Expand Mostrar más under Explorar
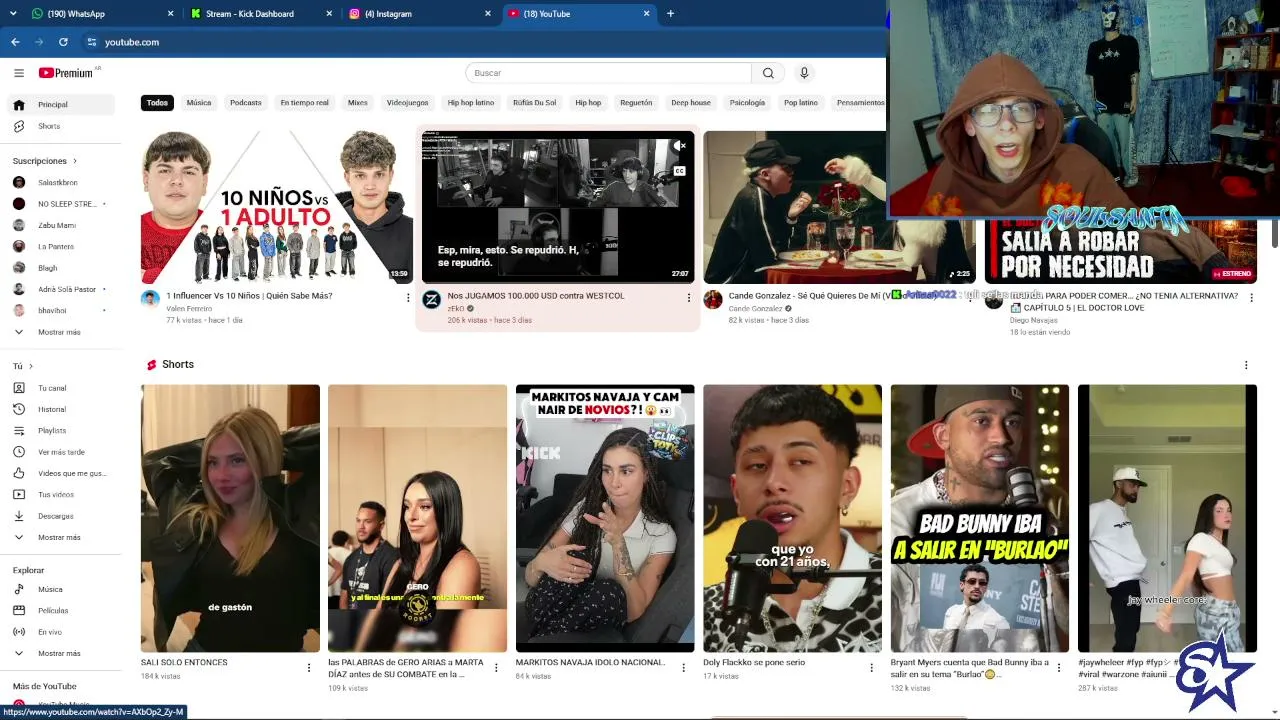This screenshot has width=1280, height=720. point(61,654)
